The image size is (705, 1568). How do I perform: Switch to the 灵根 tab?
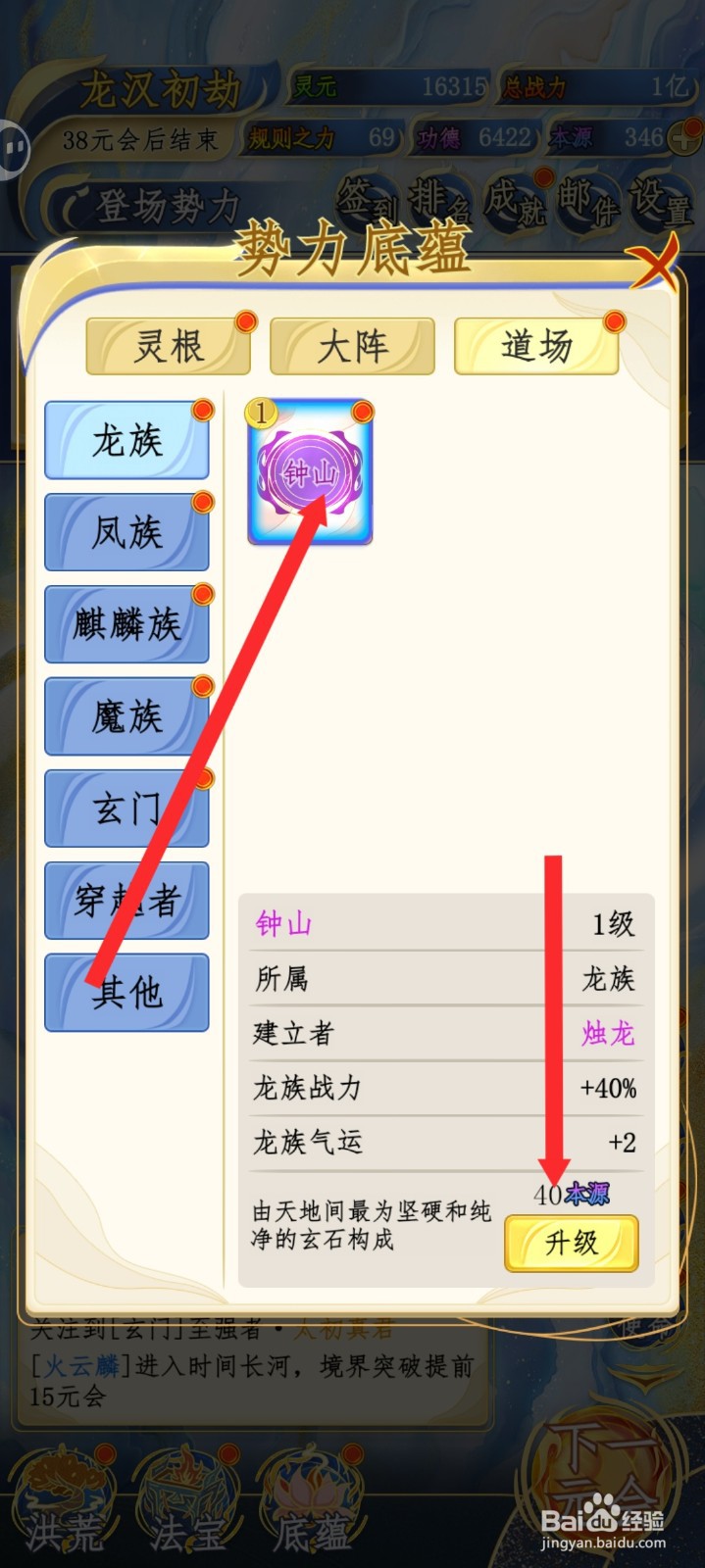click(169, 346)
